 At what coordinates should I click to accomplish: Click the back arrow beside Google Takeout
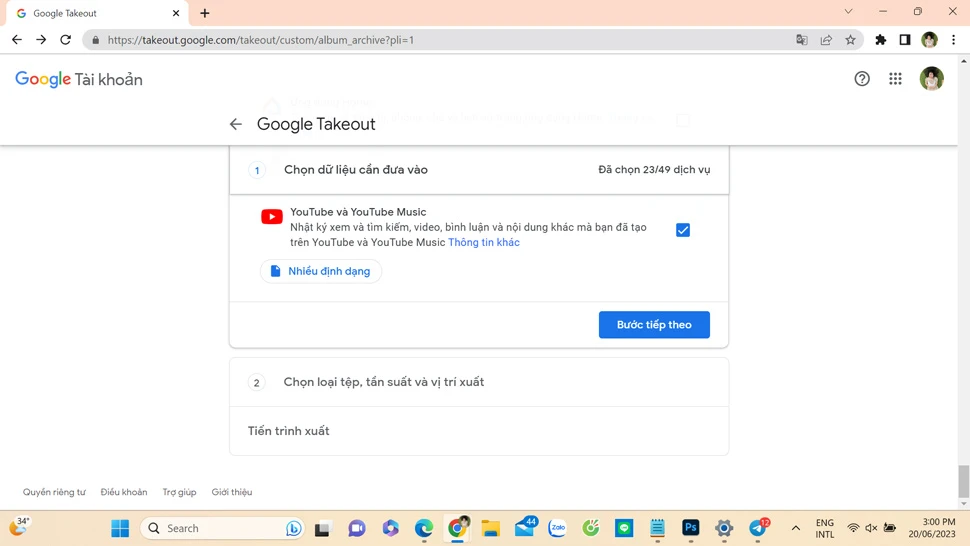click(x=236, y=124)
